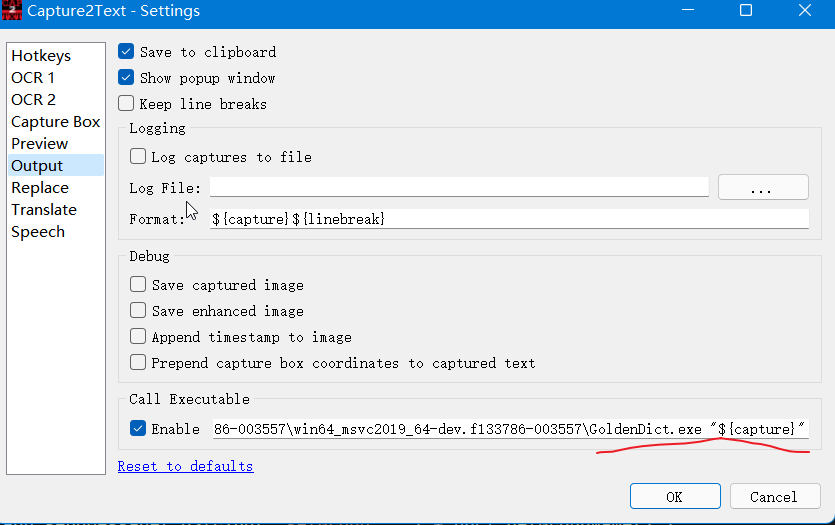Switch to OCR 1 settings

click(56, 78)
